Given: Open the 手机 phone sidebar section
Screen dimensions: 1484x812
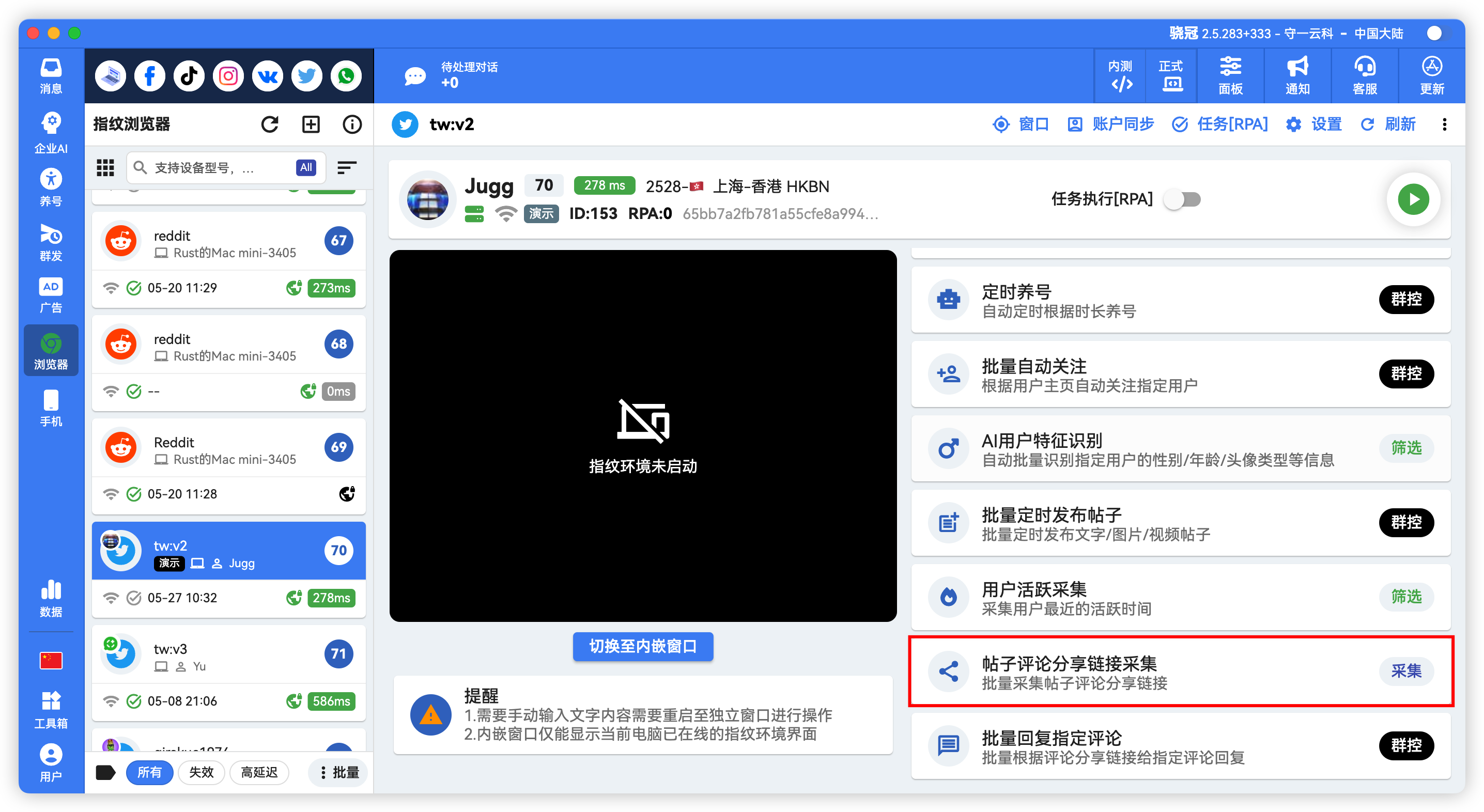Looking at the screenshot, I should coord(51,408).
